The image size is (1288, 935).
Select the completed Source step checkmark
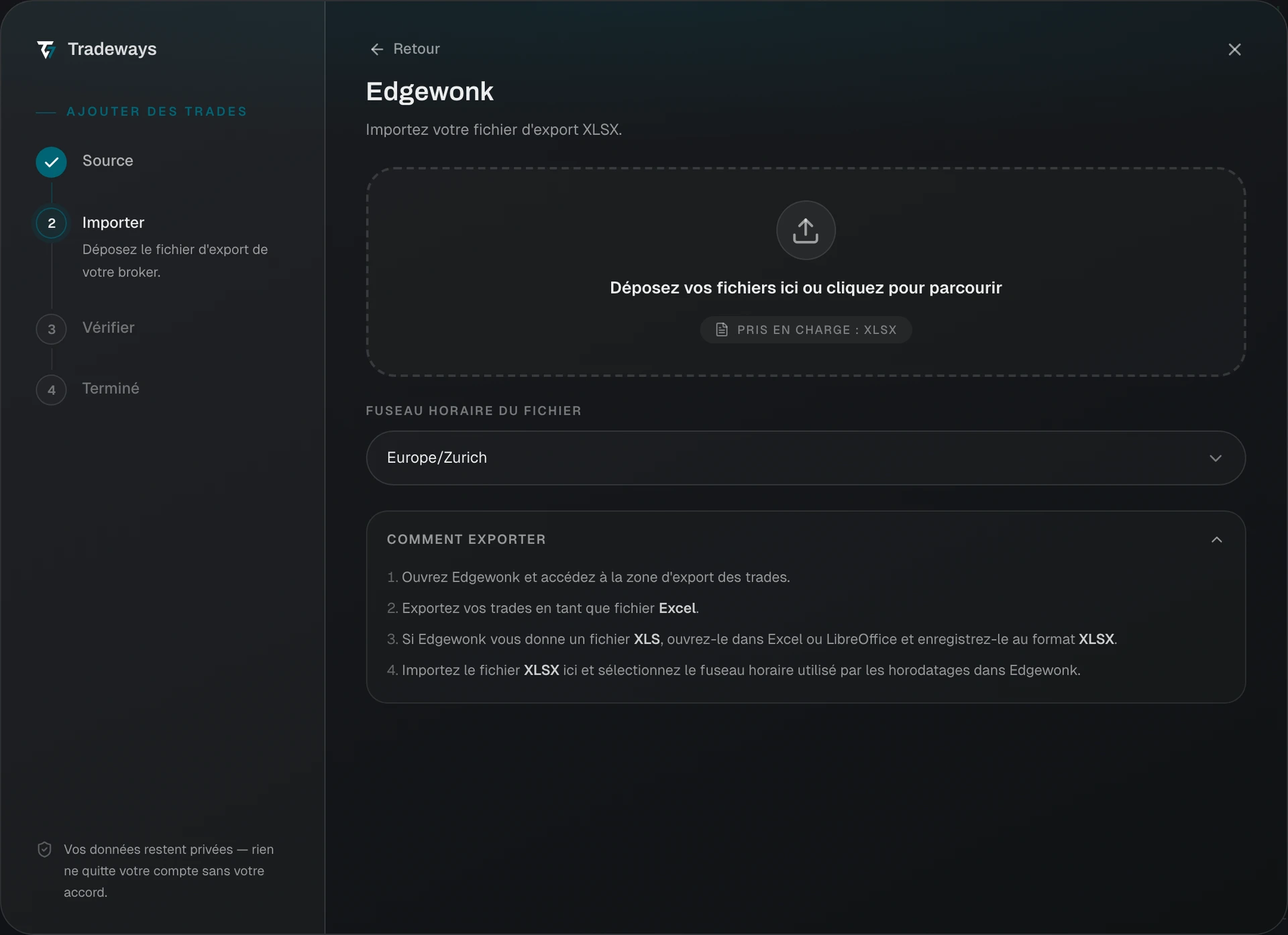tap(51, 162)
